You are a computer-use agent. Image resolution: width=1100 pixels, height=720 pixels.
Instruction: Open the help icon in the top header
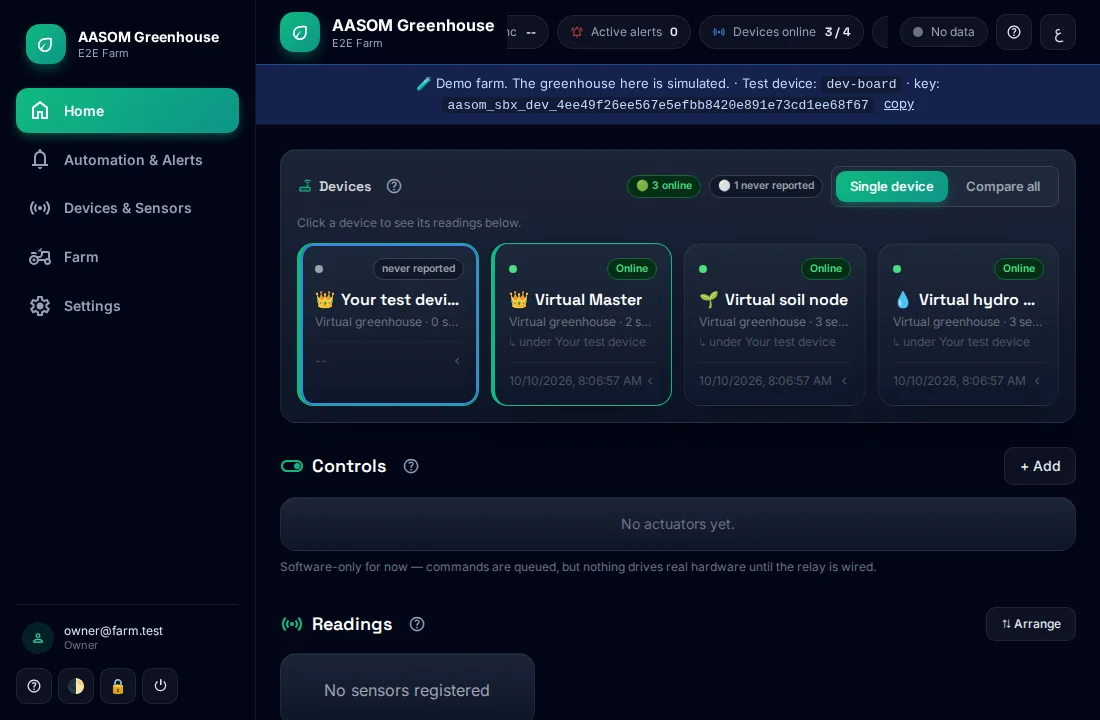coord(1014,32)
